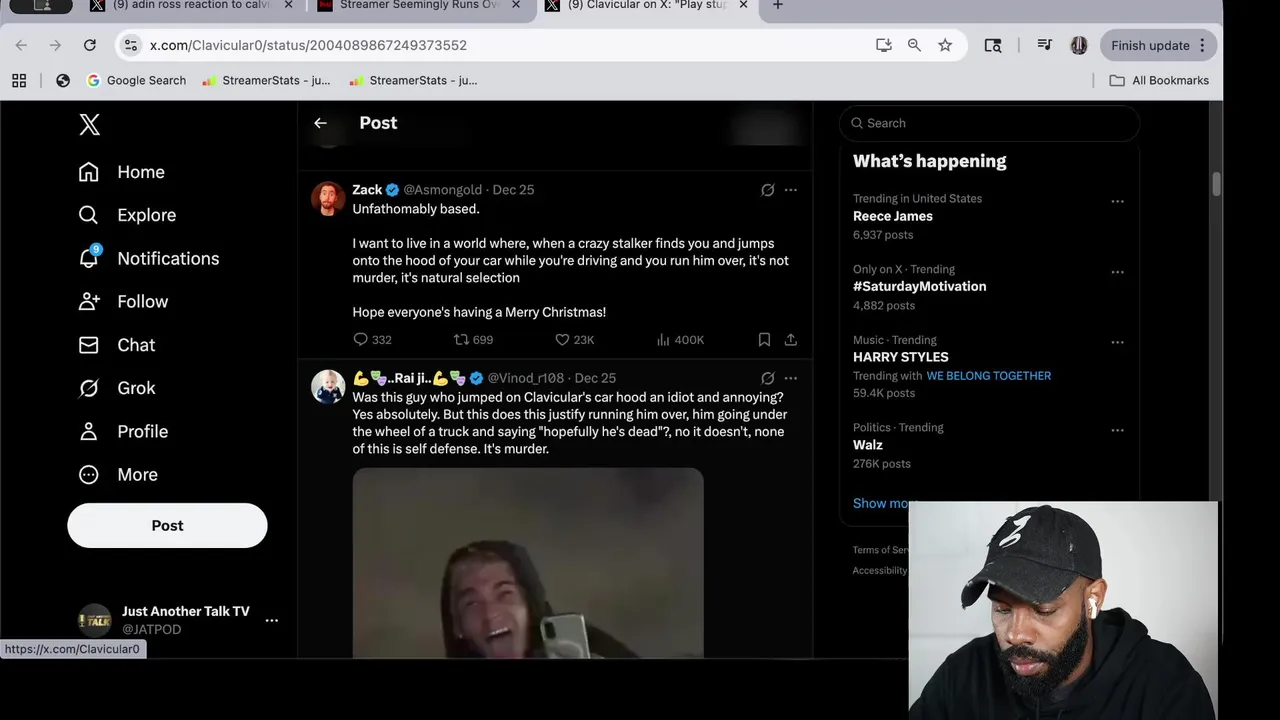Close the Clavicular on X tab
Screen dimensions: 1280x720
coord(743,5)
